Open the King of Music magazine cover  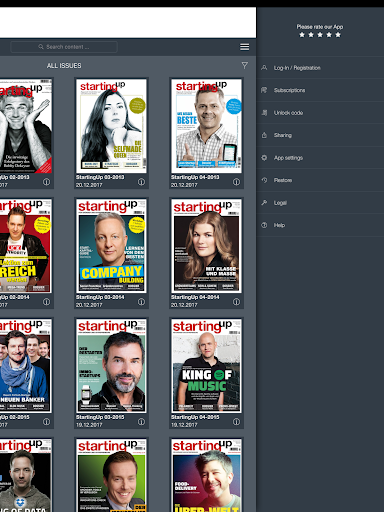(206, 366)
